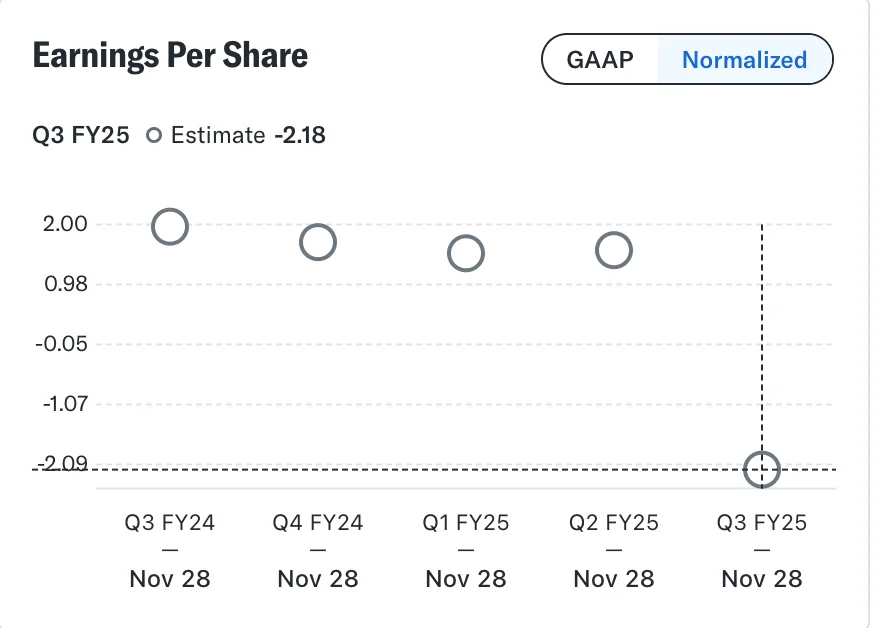Click the 2.00 y-axis label
The width and height of the screenshot is (878, 628).
click(x=61, y=224)
